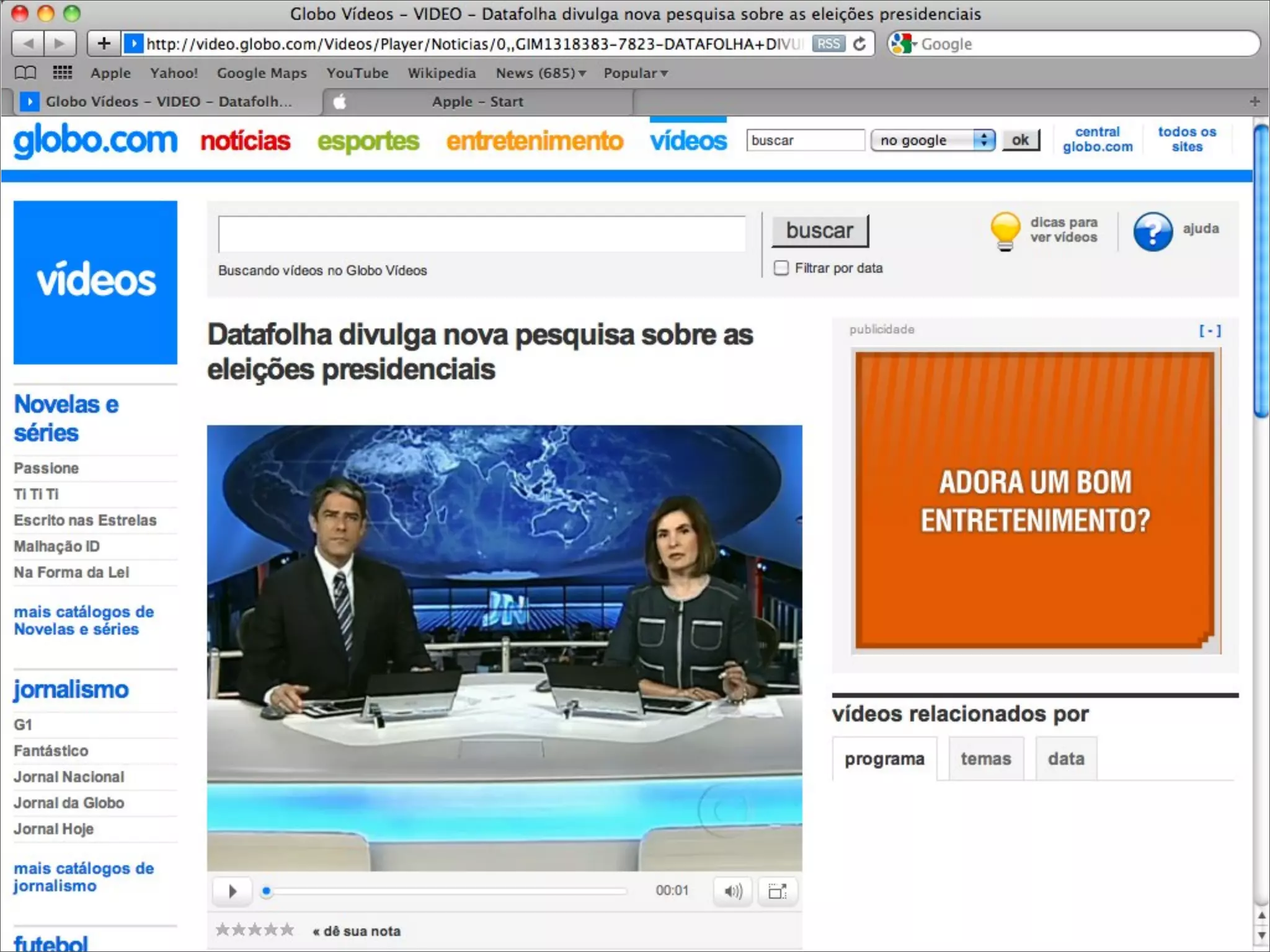Mute the video with speaker icon

[733, 891]
